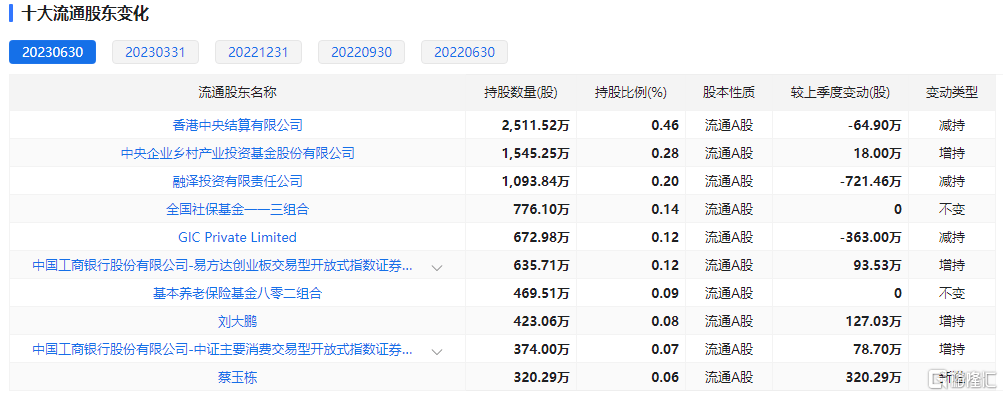Click the 蔡玉栋 shareholder link

point(237,378)
